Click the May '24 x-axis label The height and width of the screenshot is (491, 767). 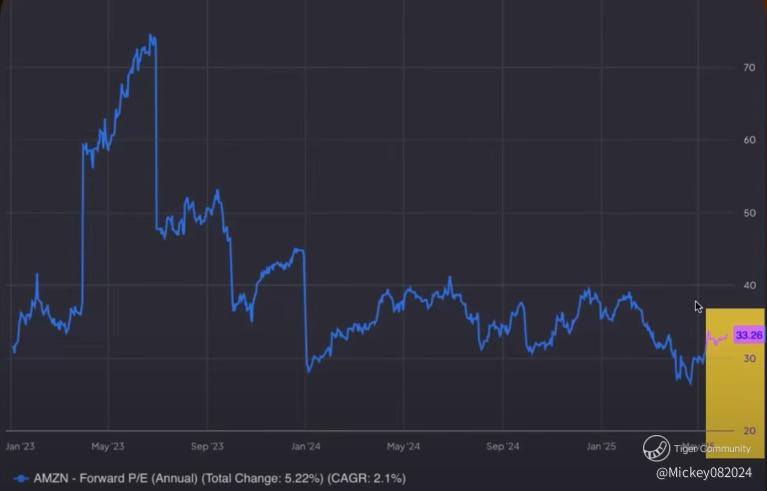(403, 446)
